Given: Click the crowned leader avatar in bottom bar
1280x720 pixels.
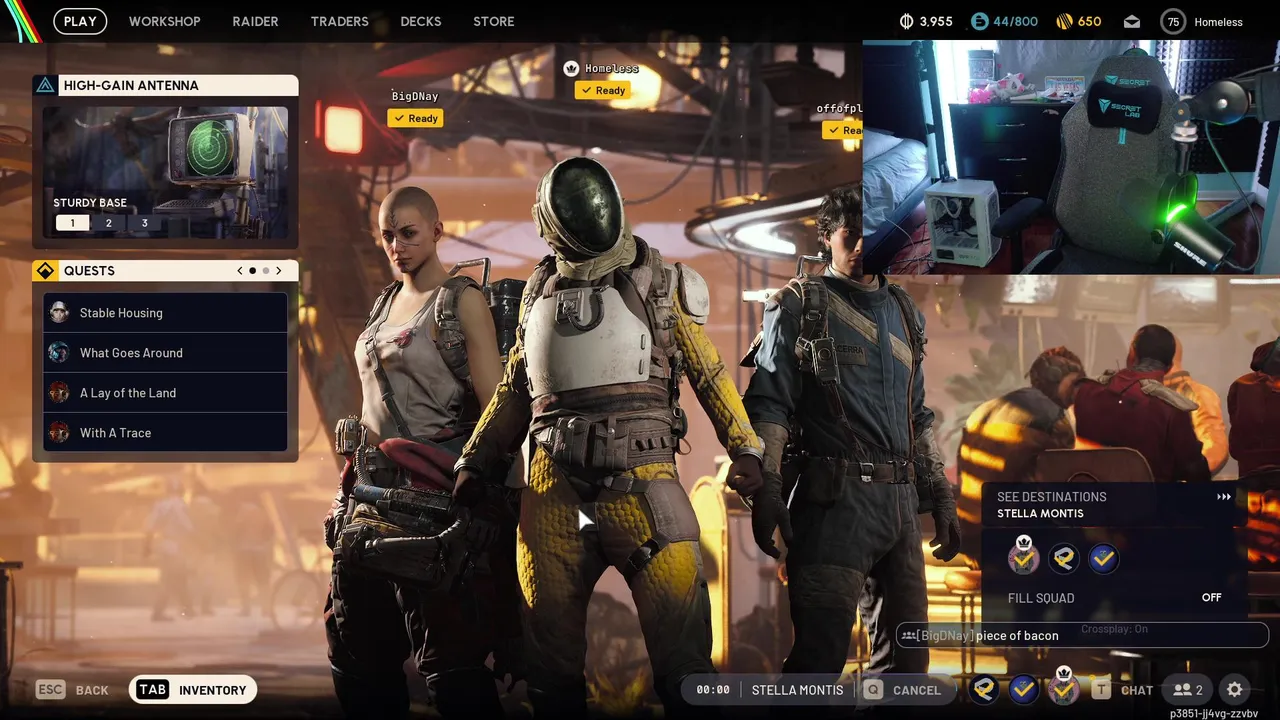Looking at the screenshot, I should (x=1063, y=688).
